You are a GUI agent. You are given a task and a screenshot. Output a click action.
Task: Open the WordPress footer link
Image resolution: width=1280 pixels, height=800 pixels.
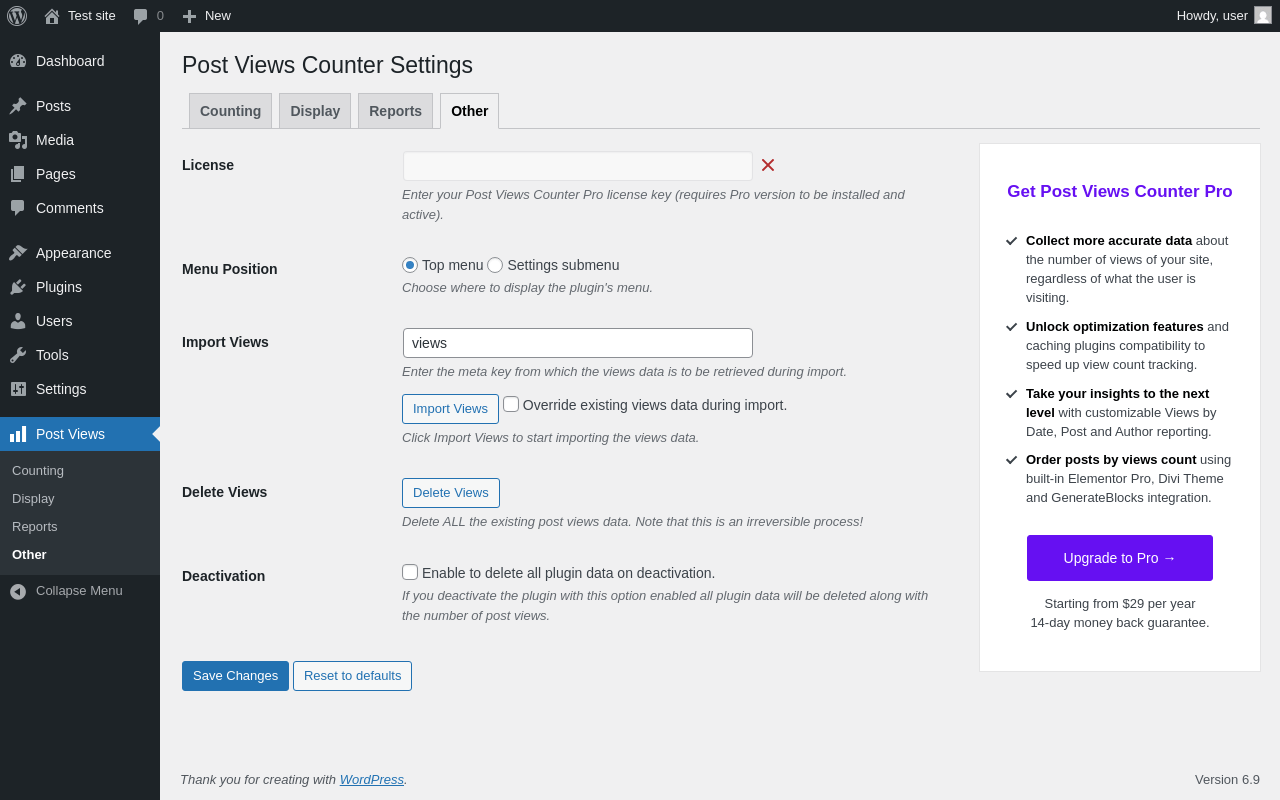click(x=371, y=779)
